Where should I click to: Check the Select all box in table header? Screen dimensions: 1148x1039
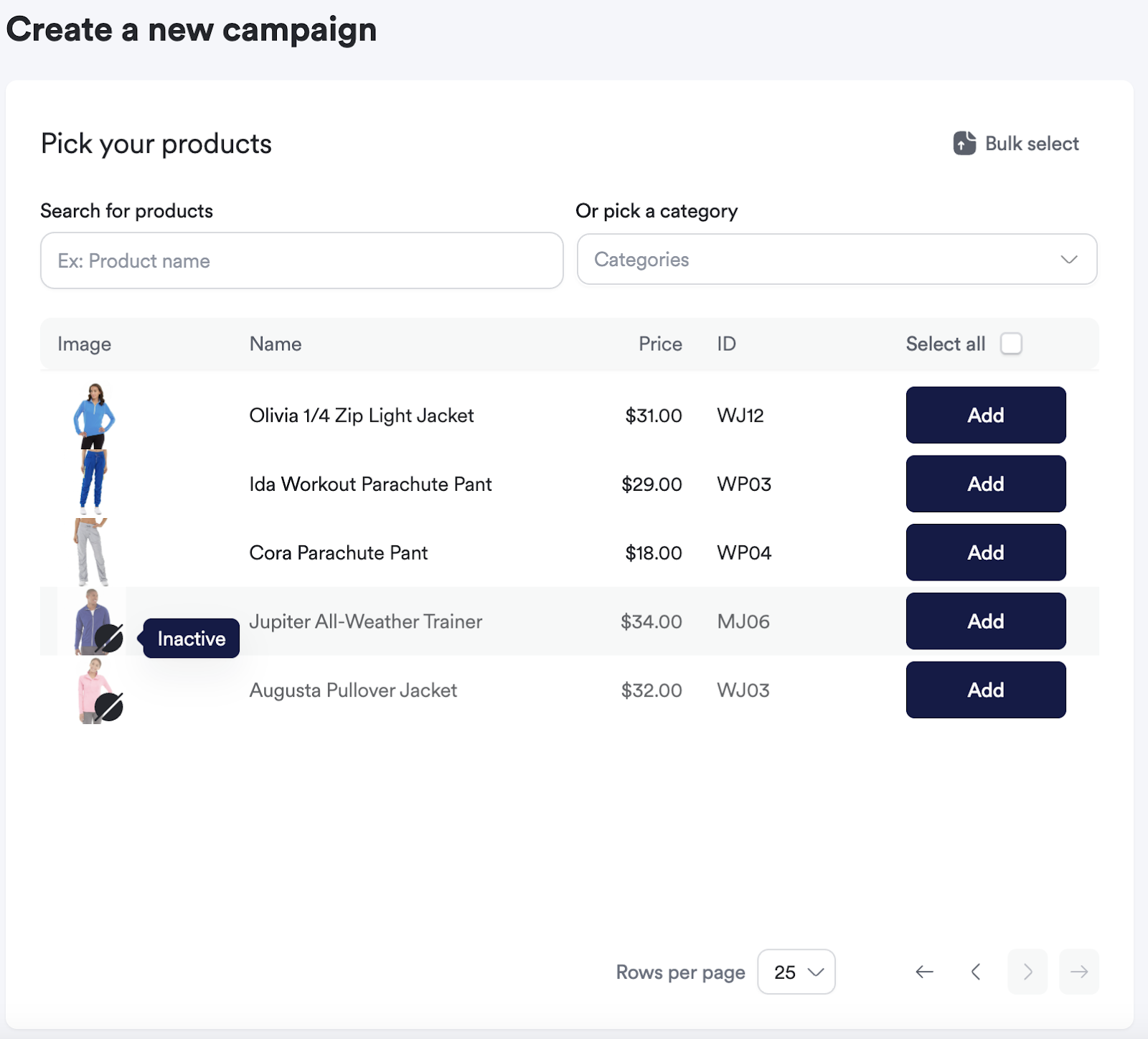[x=1012, y=344]
